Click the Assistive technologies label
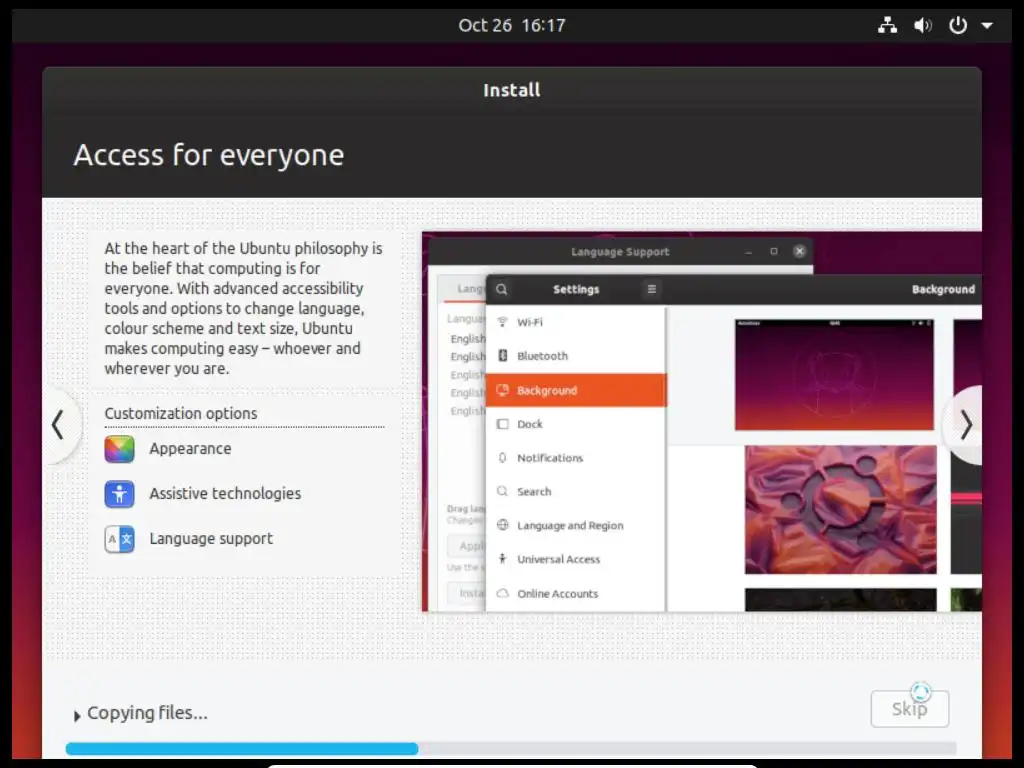This screenshot has height=768, width=1024. click(x=225, y=494)
